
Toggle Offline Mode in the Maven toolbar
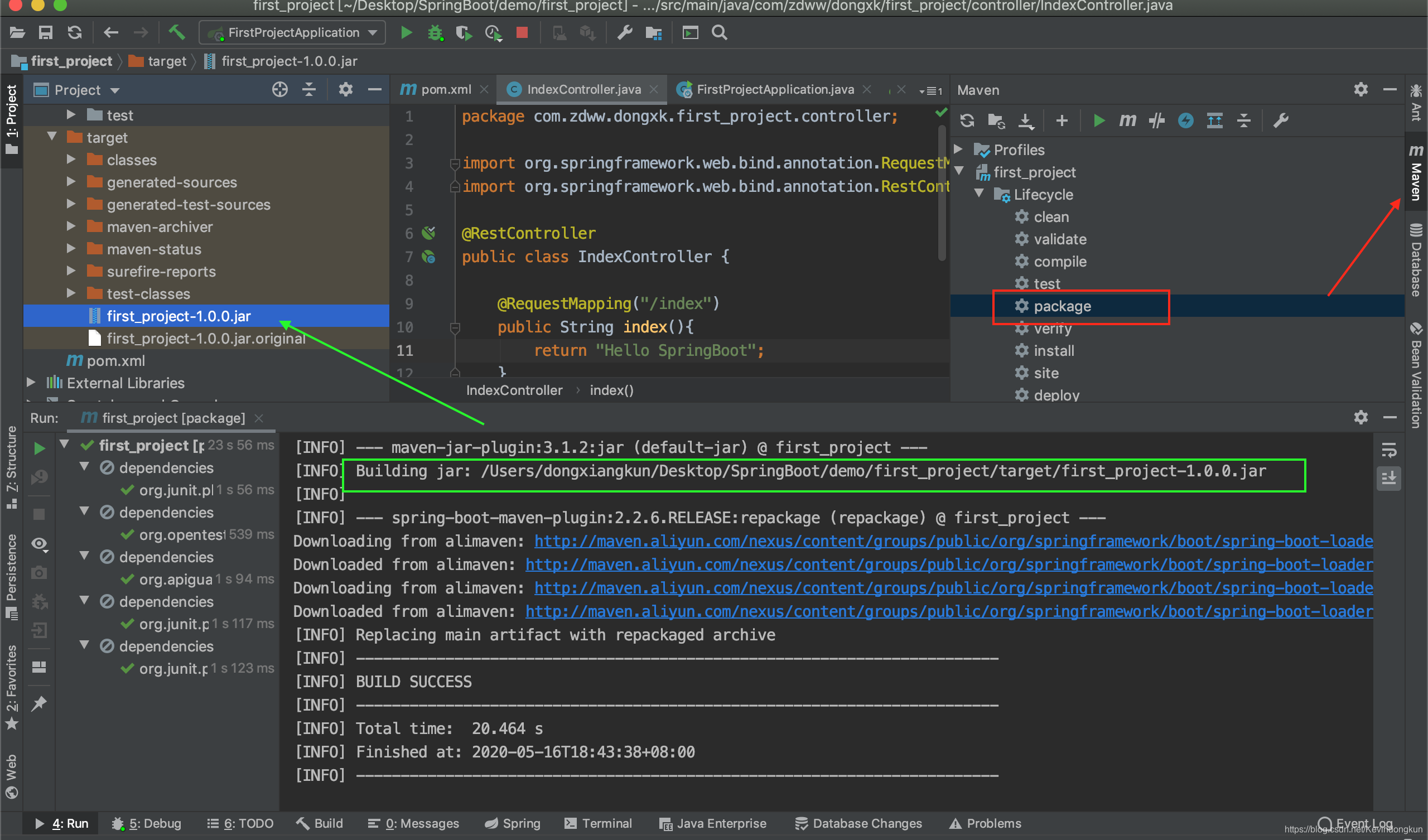(1156, 120)
